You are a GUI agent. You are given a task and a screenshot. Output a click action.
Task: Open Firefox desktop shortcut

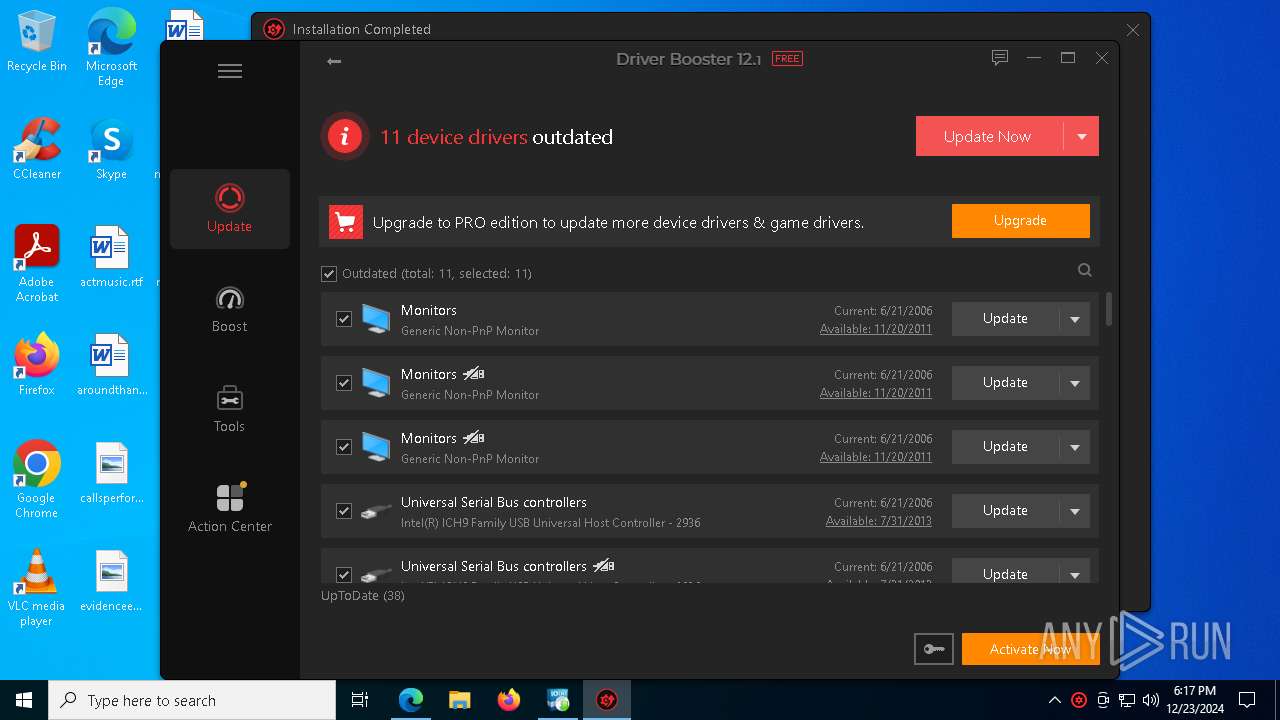coord(37,365)
